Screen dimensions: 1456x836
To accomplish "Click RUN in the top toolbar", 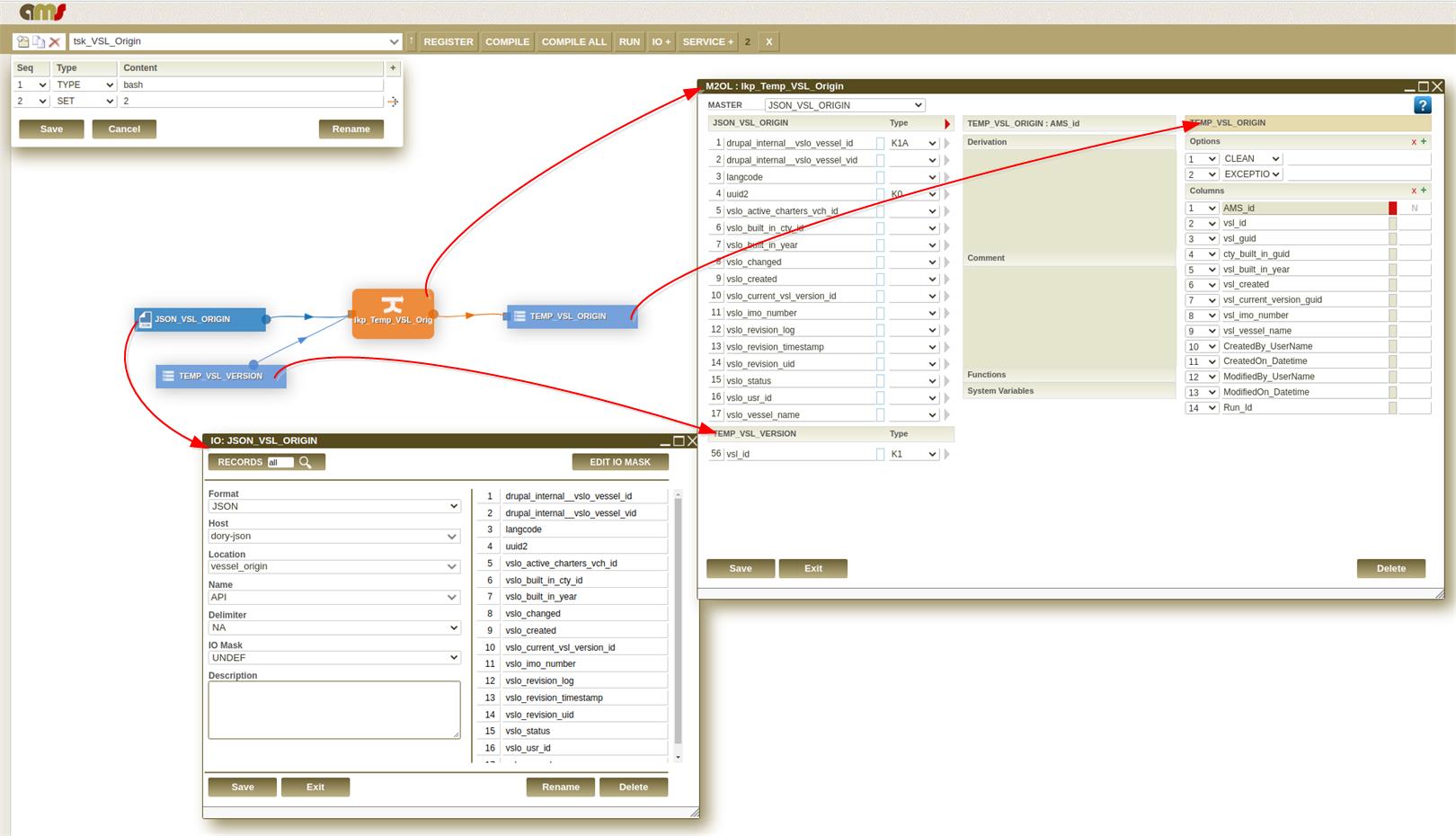I will (x=630, y=41).
